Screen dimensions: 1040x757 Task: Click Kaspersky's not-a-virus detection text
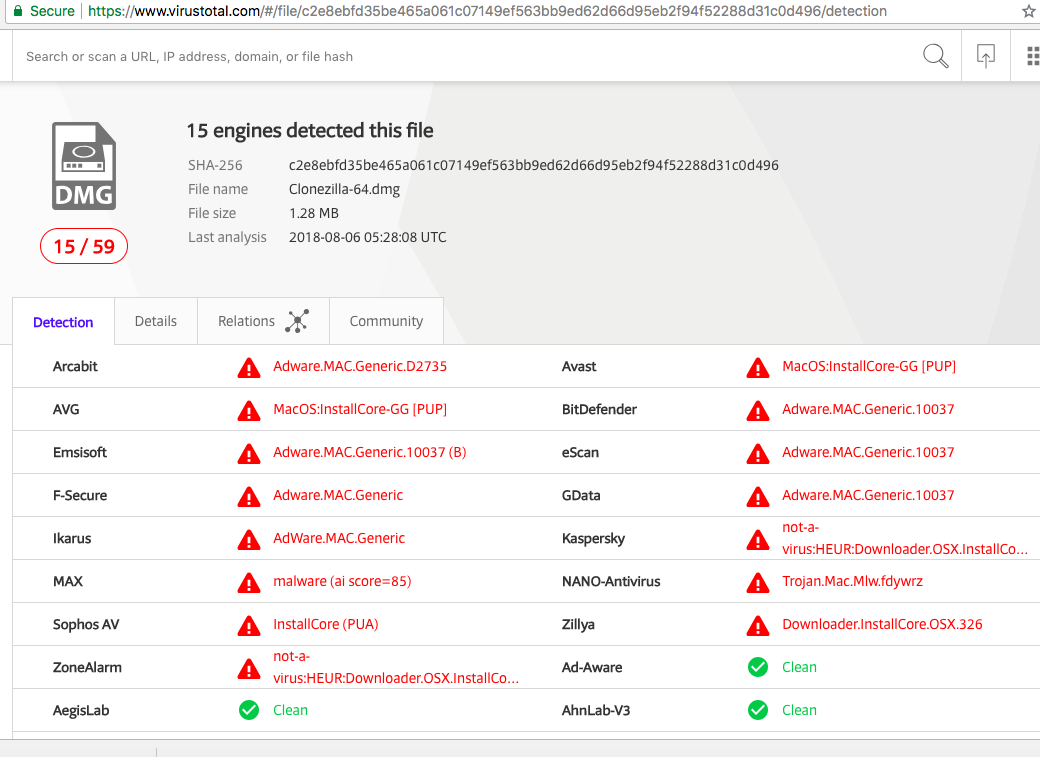(905, 538)
